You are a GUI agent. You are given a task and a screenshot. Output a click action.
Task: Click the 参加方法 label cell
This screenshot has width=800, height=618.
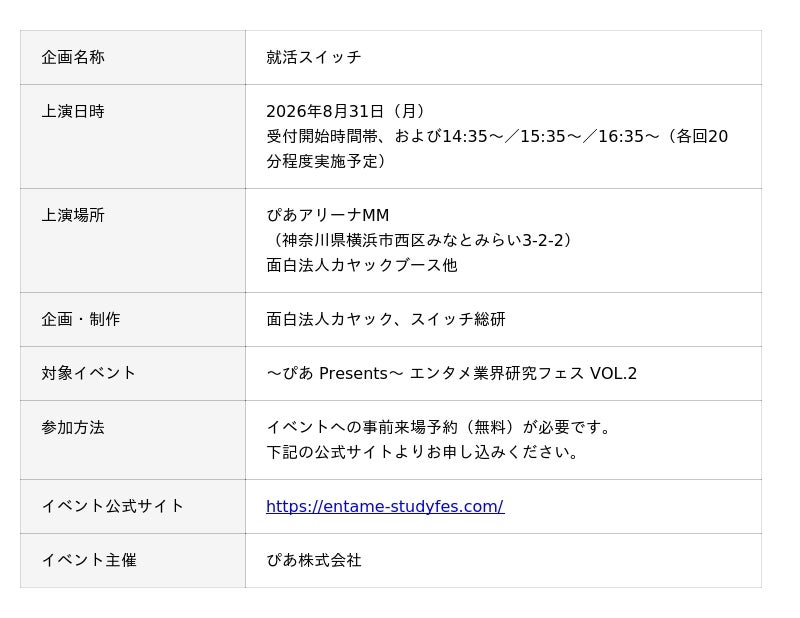point(133,440)
